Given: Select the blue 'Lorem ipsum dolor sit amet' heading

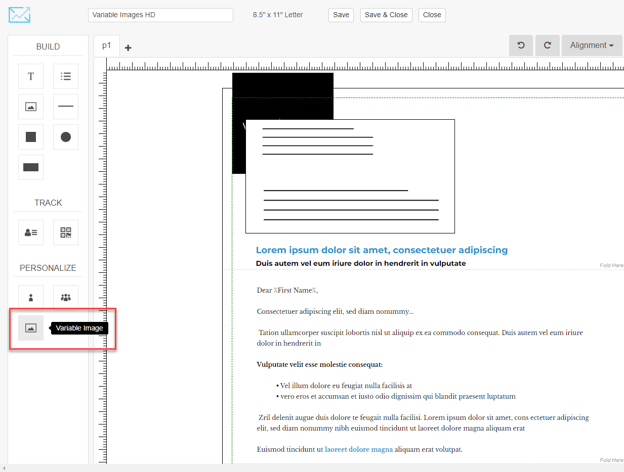Looking at the screenshot, I should pyautogui.click(x=382, y=250).
